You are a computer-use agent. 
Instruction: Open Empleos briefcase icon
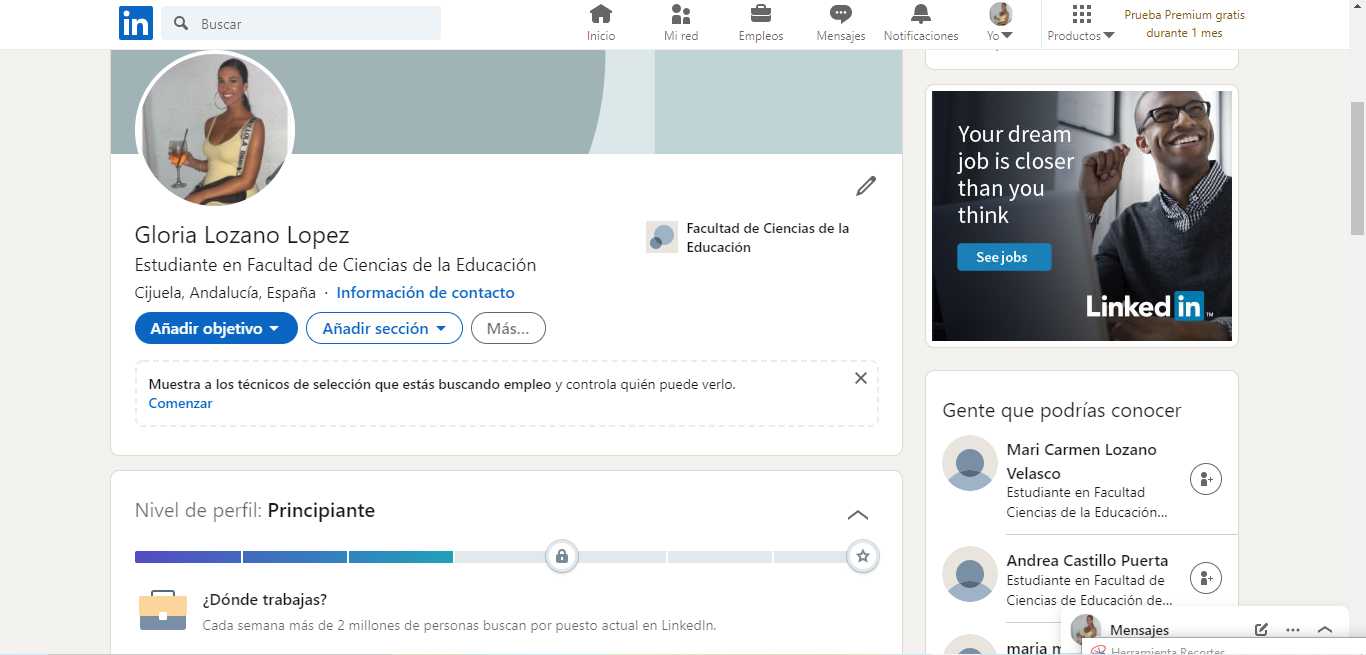[761, 14]
